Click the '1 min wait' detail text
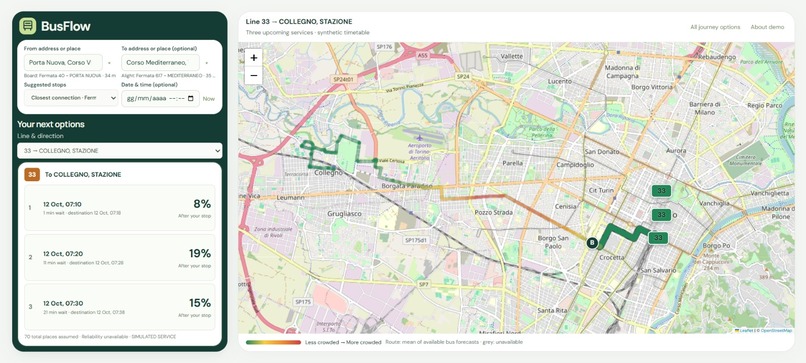This screenshot has width=806, height=363. 83,213
